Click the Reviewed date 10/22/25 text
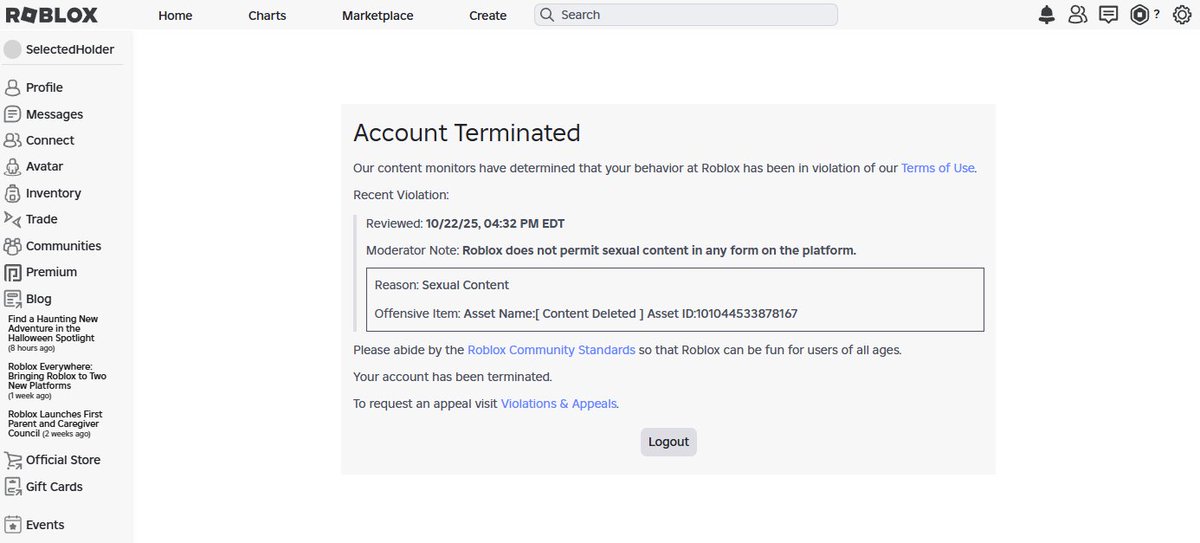 [x=465, y=223]
